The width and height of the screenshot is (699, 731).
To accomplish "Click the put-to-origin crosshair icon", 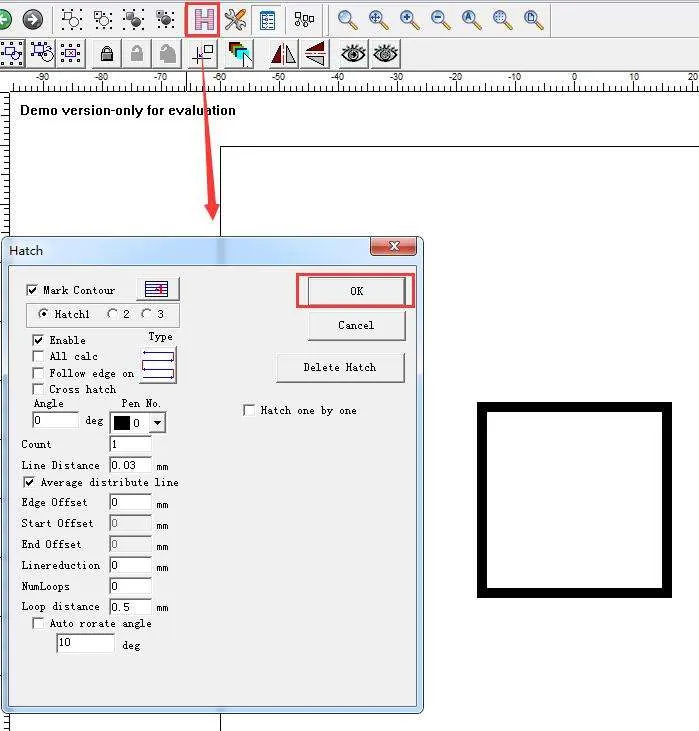I will pos(203,54).
